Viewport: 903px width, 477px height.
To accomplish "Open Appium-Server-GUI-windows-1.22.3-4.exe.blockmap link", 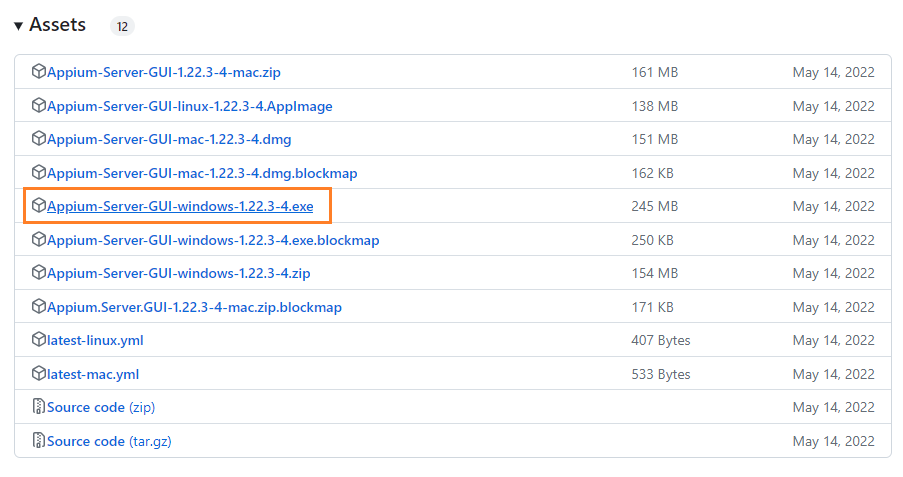I will click(x=213, y=240).
